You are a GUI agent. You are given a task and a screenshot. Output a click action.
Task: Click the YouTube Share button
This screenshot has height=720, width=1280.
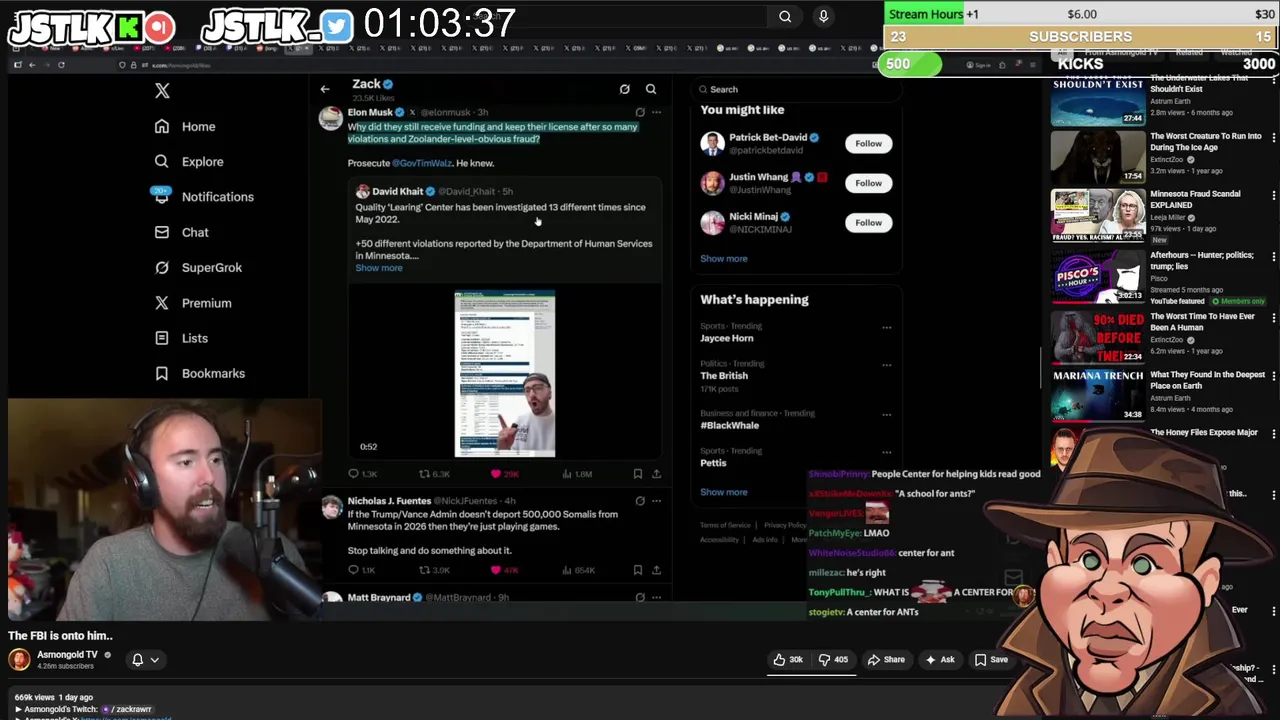tap(886, 660)
